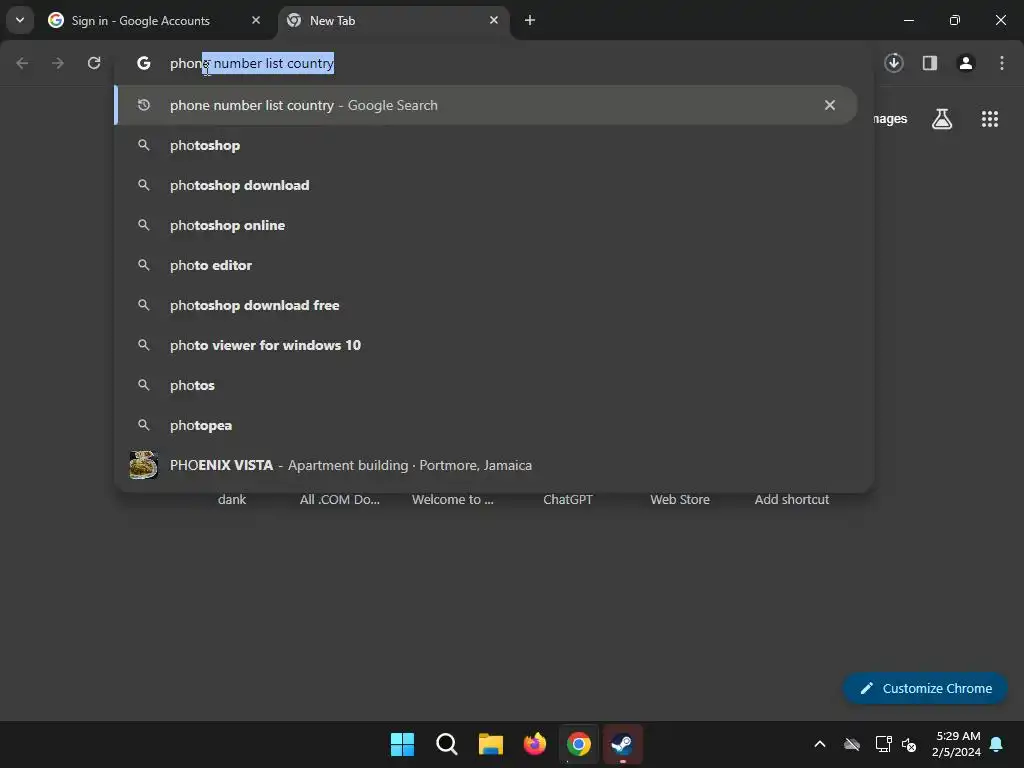Screen dimensions: 1024x768
Task: Click history clock icon beside first suggestion
Action: (x=144, y=104)
